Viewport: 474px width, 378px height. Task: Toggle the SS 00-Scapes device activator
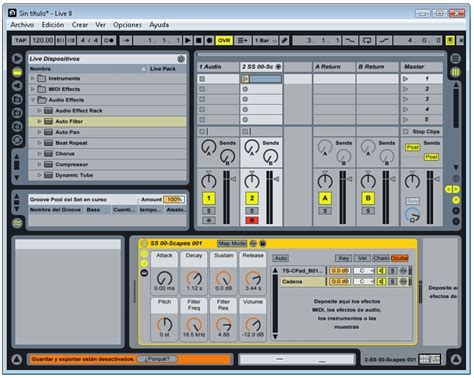pyautogui.click(x=144, y=244)
